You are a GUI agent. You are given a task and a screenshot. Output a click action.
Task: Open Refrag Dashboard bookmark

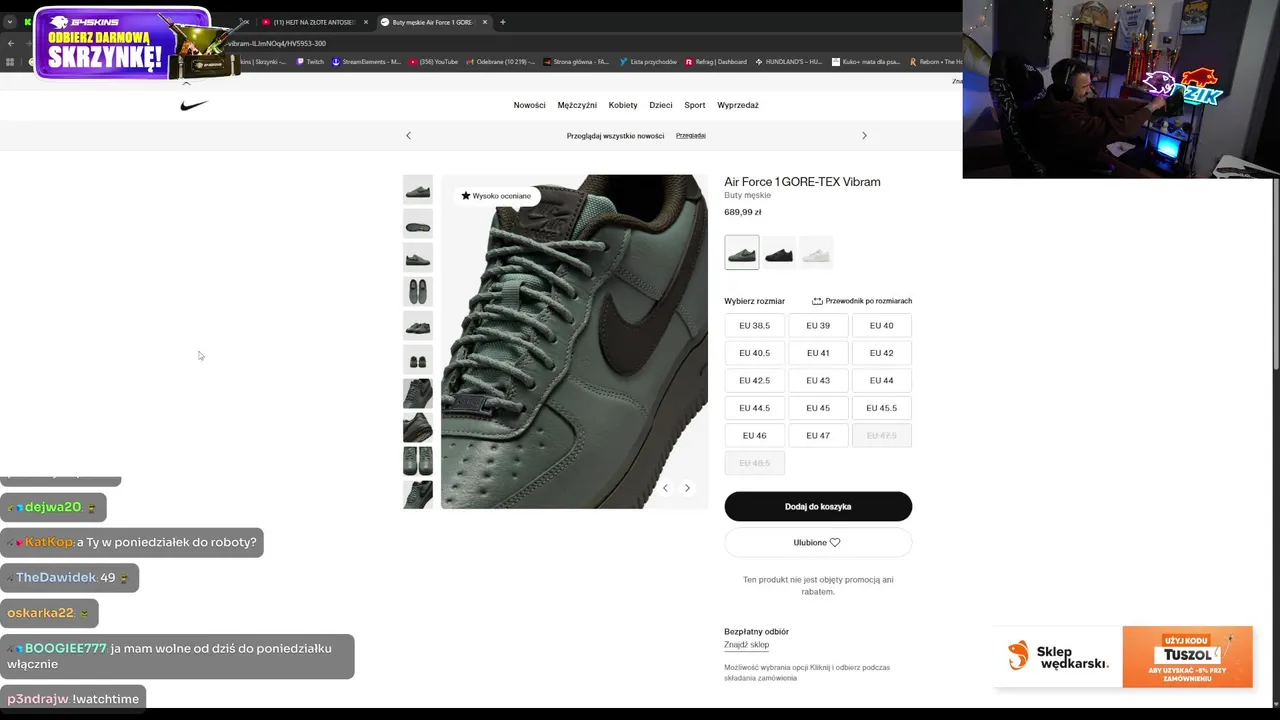pos(716,62)
